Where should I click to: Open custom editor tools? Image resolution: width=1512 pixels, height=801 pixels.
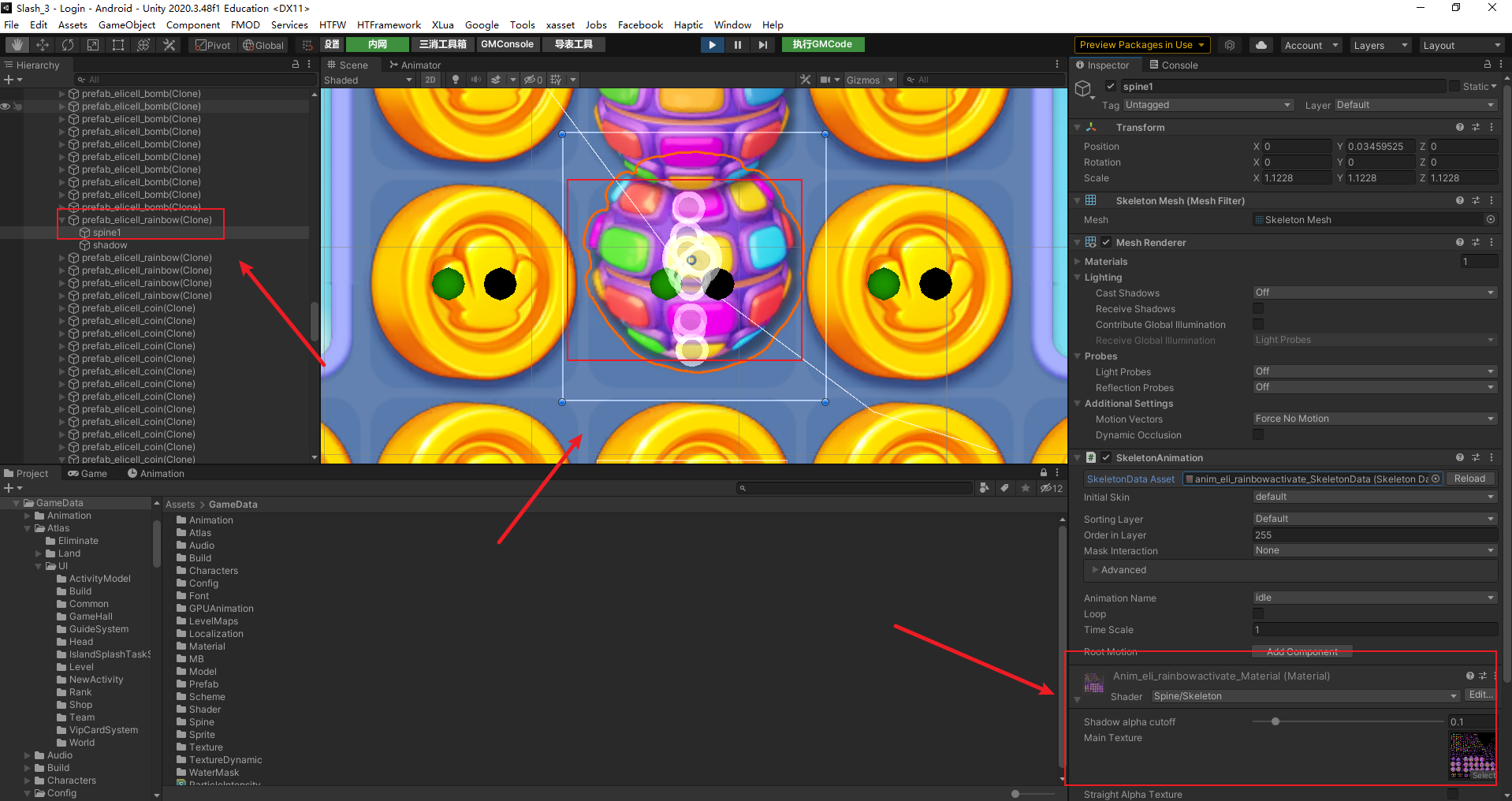tap(169, 45)
